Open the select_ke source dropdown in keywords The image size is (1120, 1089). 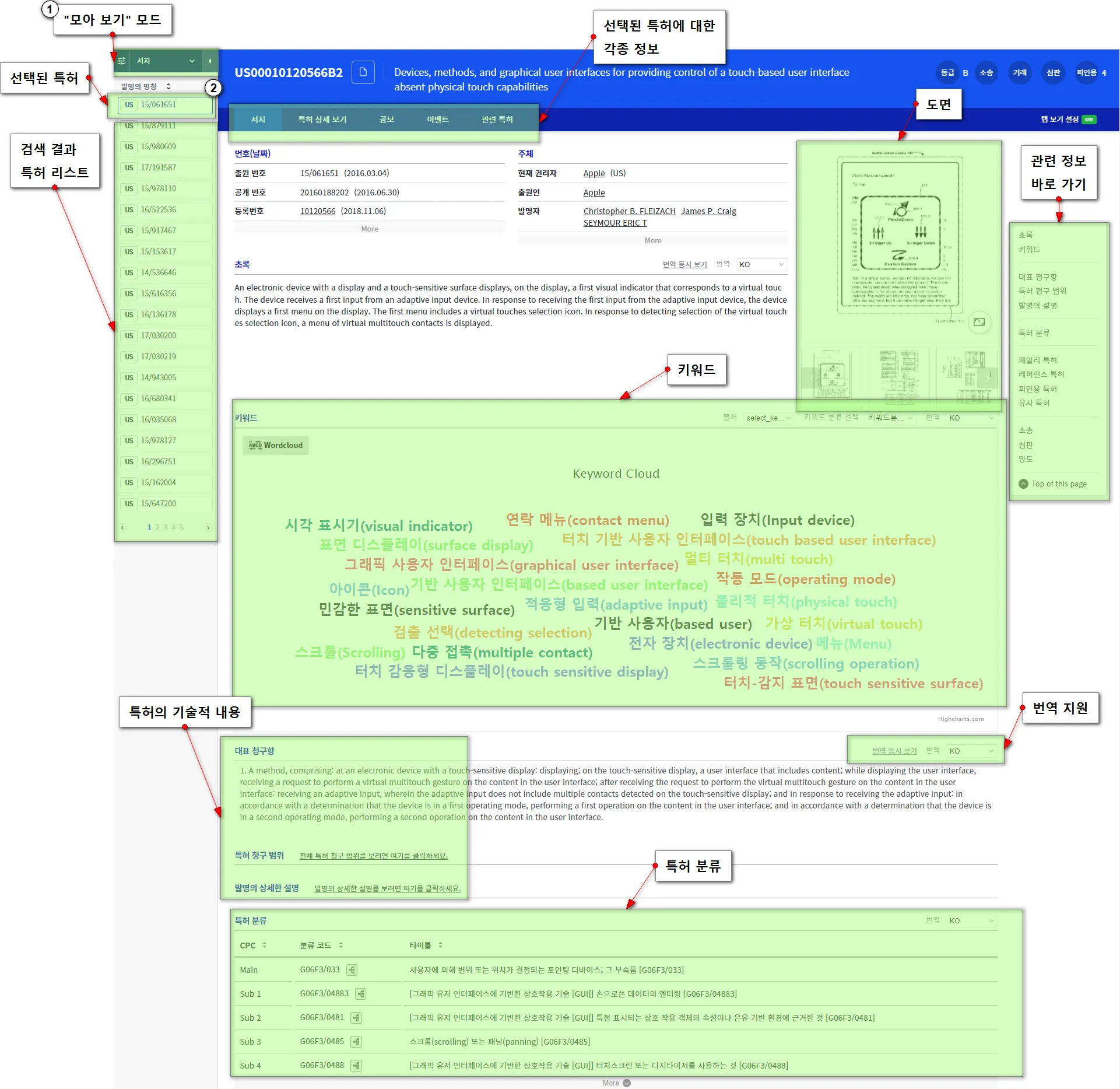click(x=768, y=418)
